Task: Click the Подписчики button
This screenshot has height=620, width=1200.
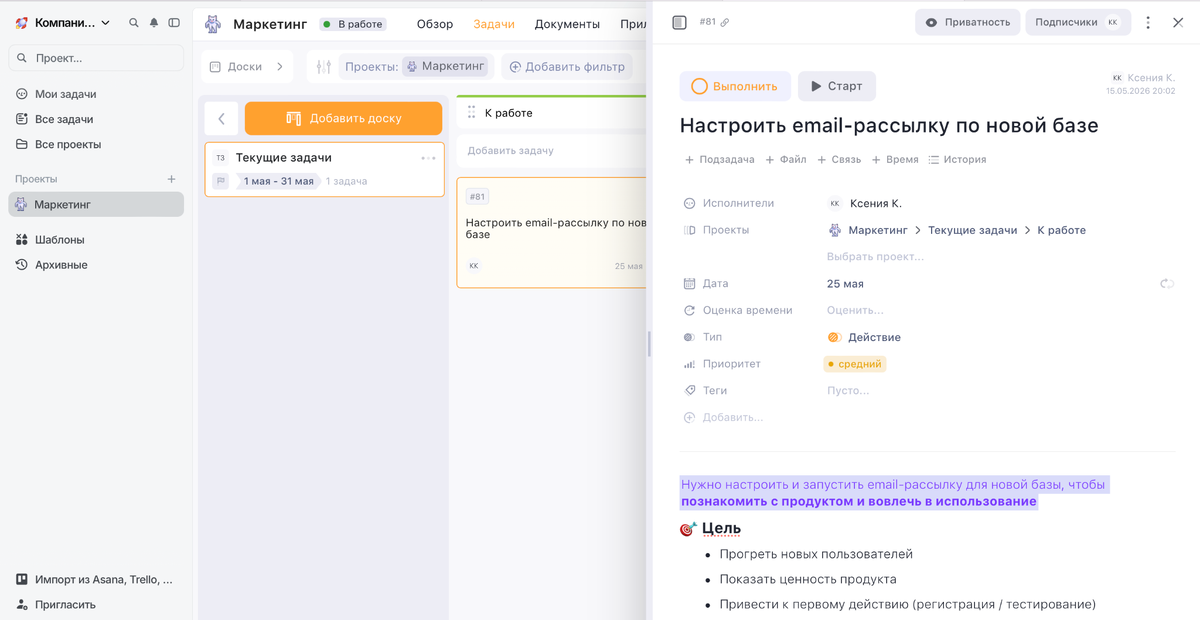Action: 1077,22
